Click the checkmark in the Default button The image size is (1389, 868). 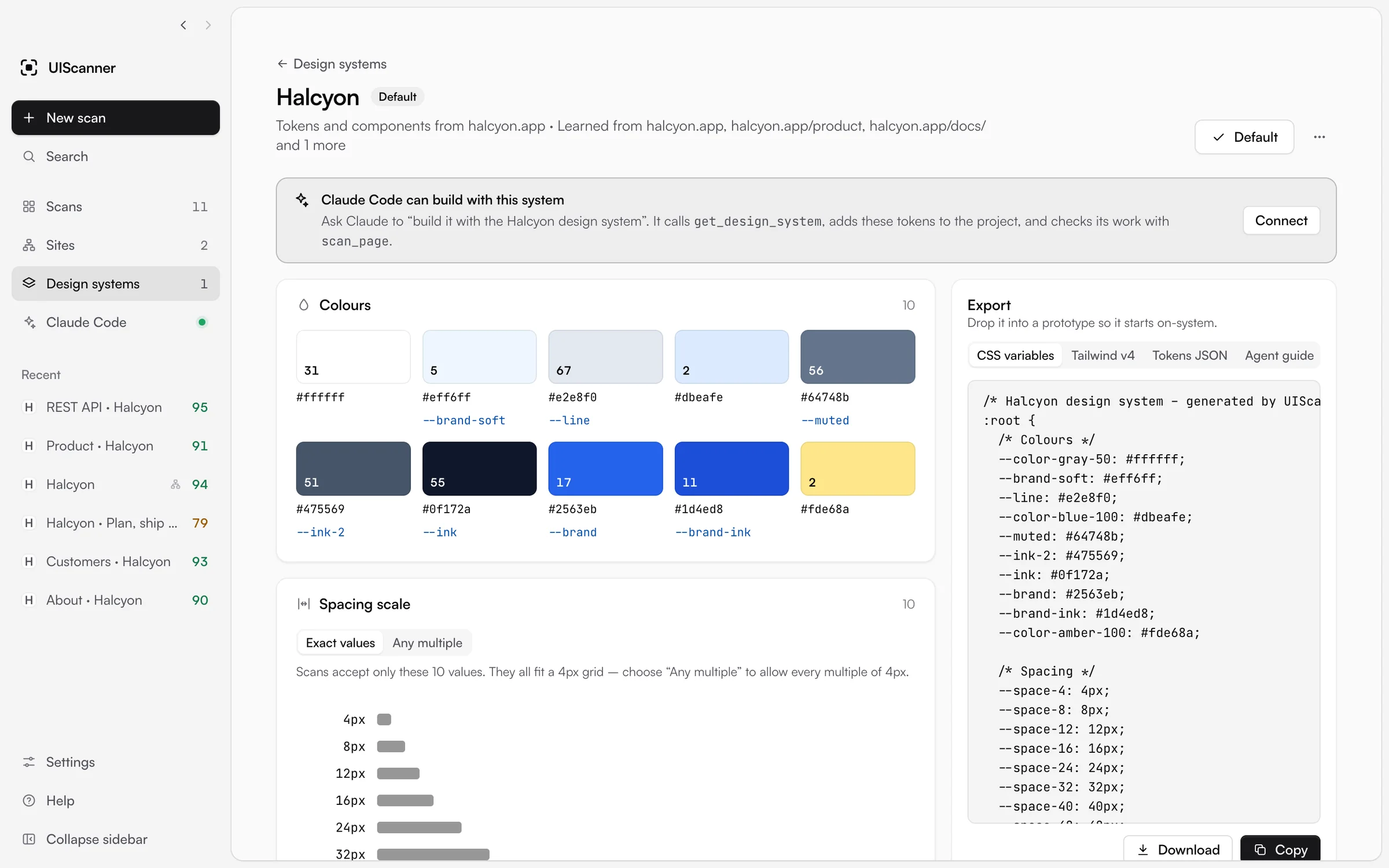click(x=1218, y=137)
